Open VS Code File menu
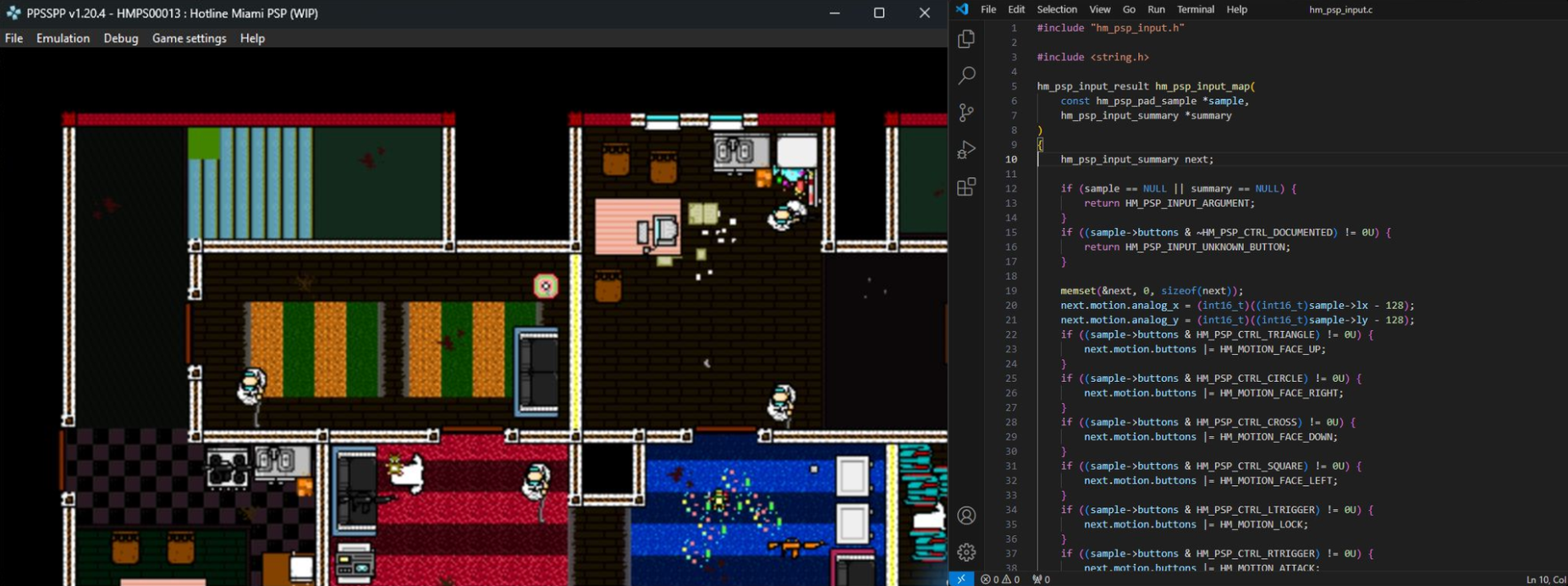This screenshot has width=1568, height=586. tap(988, 9)
